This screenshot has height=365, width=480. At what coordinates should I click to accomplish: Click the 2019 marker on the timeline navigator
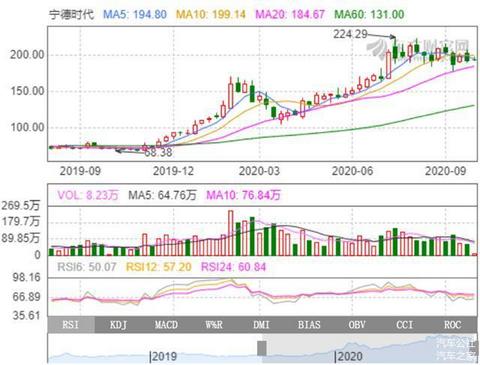[163, 356]
